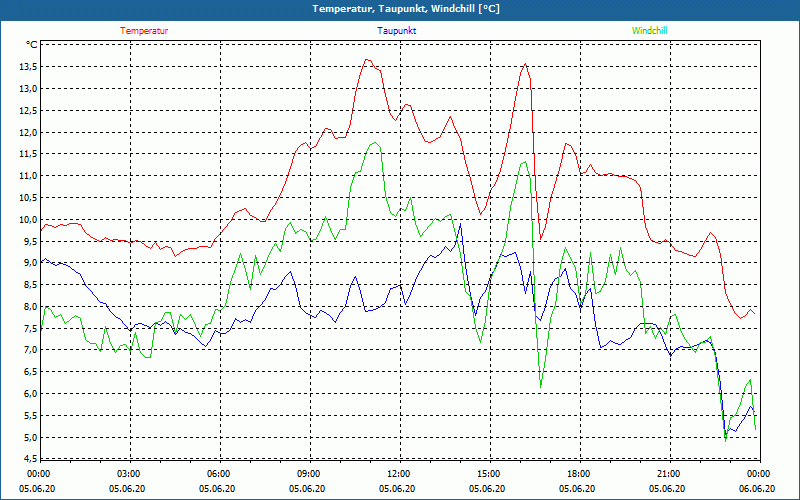The height and width of the screenshot is (500, 800).
Task: Click the 18:00 time axis label
Action: click(x=577, y=474)
